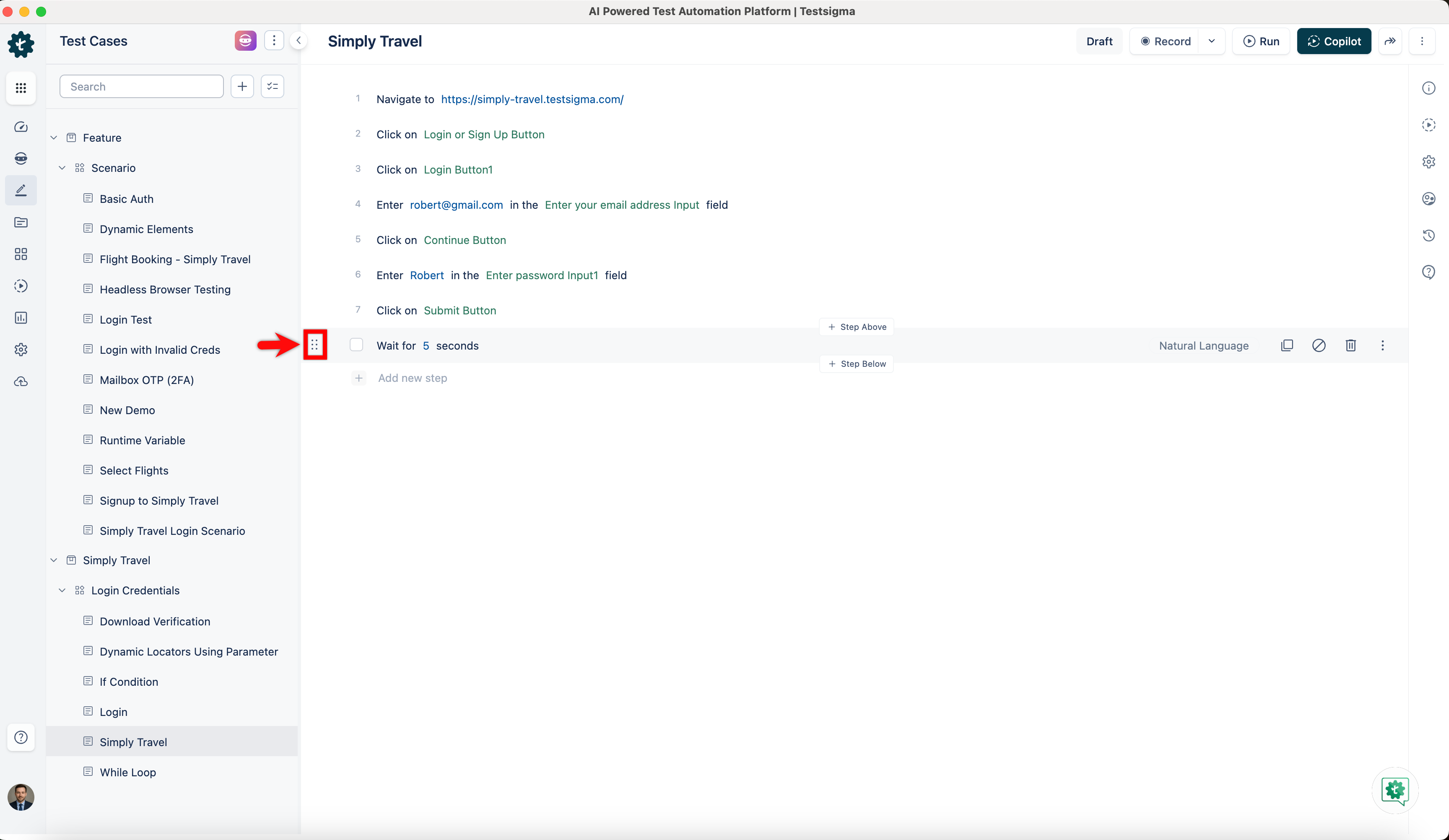
Task: Run the Simply Travel test case
Action: [1262, 41]
